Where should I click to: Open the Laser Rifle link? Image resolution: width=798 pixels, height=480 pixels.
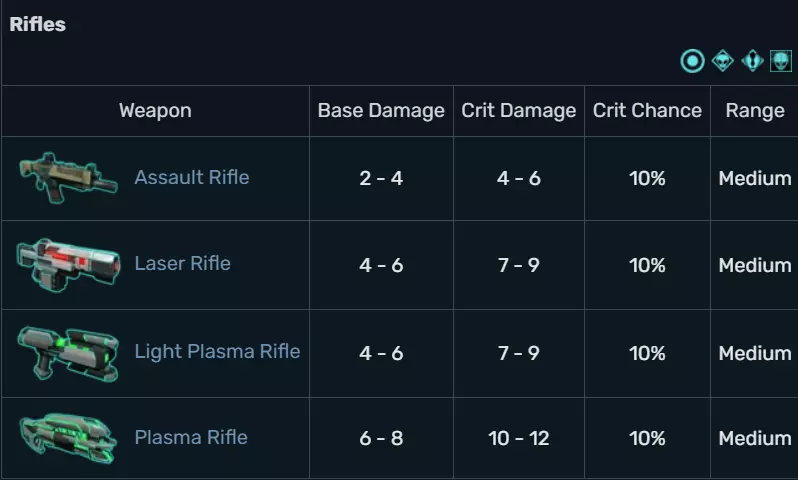pos(183,264)
